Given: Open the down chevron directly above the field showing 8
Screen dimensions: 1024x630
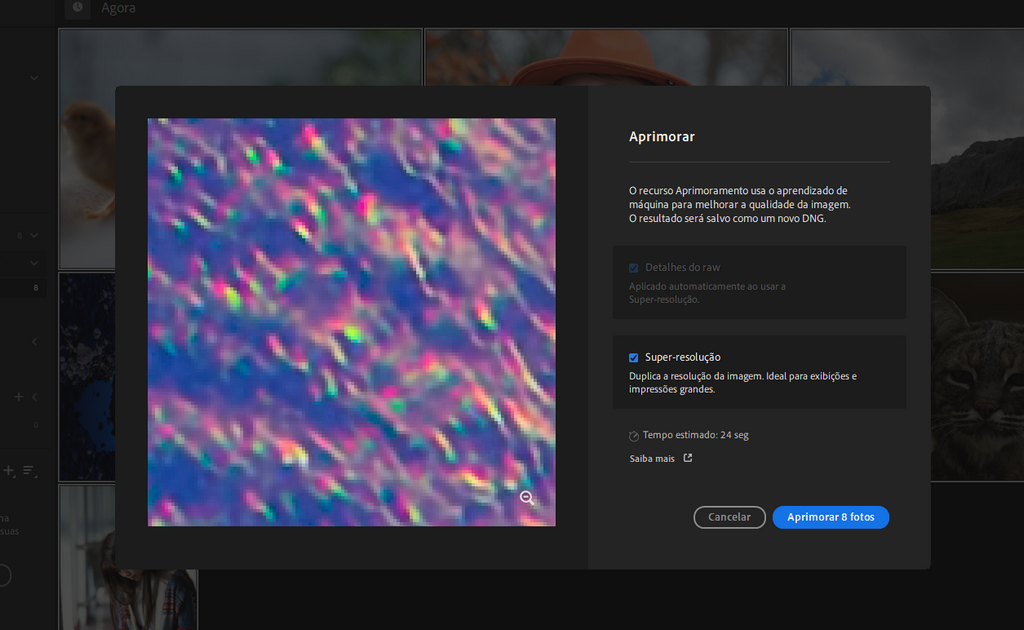Looking at the screenshot, I should coord(34,262).
